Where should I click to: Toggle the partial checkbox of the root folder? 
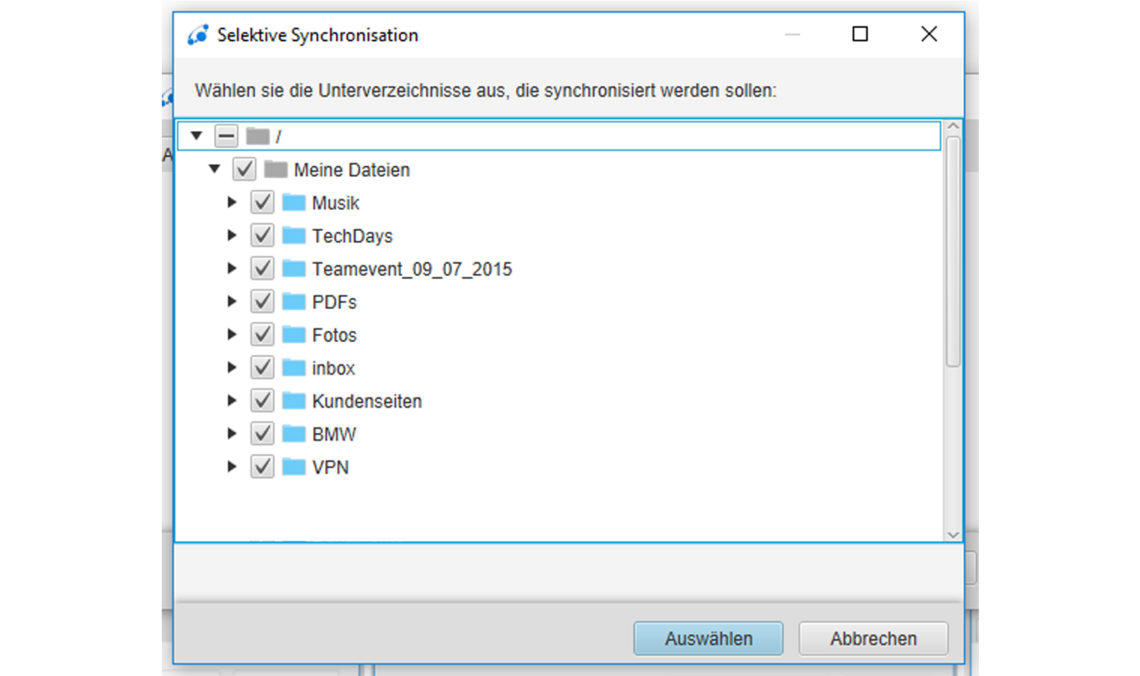(227, 135)
